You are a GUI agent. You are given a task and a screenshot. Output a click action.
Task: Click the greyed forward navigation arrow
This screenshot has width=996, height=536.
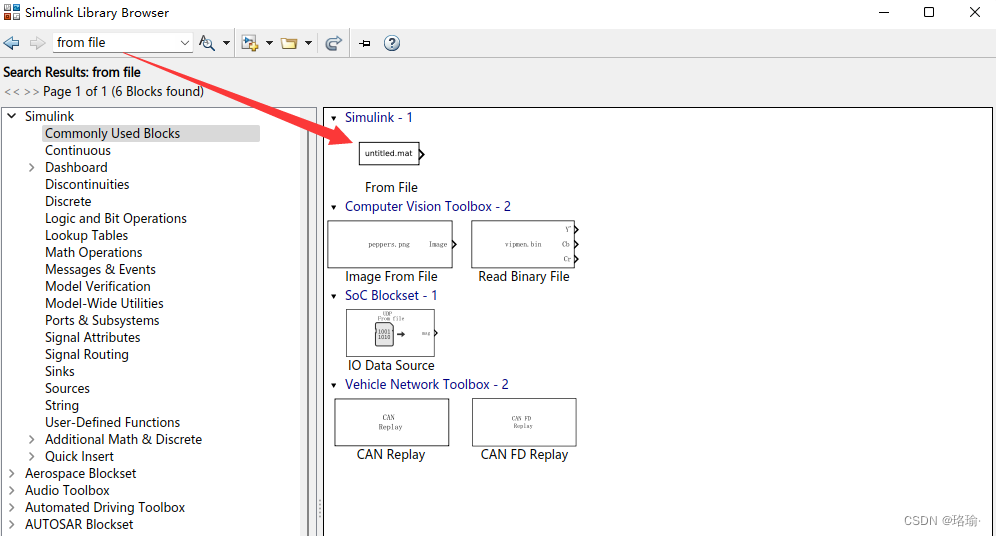(x=37, y=43)
